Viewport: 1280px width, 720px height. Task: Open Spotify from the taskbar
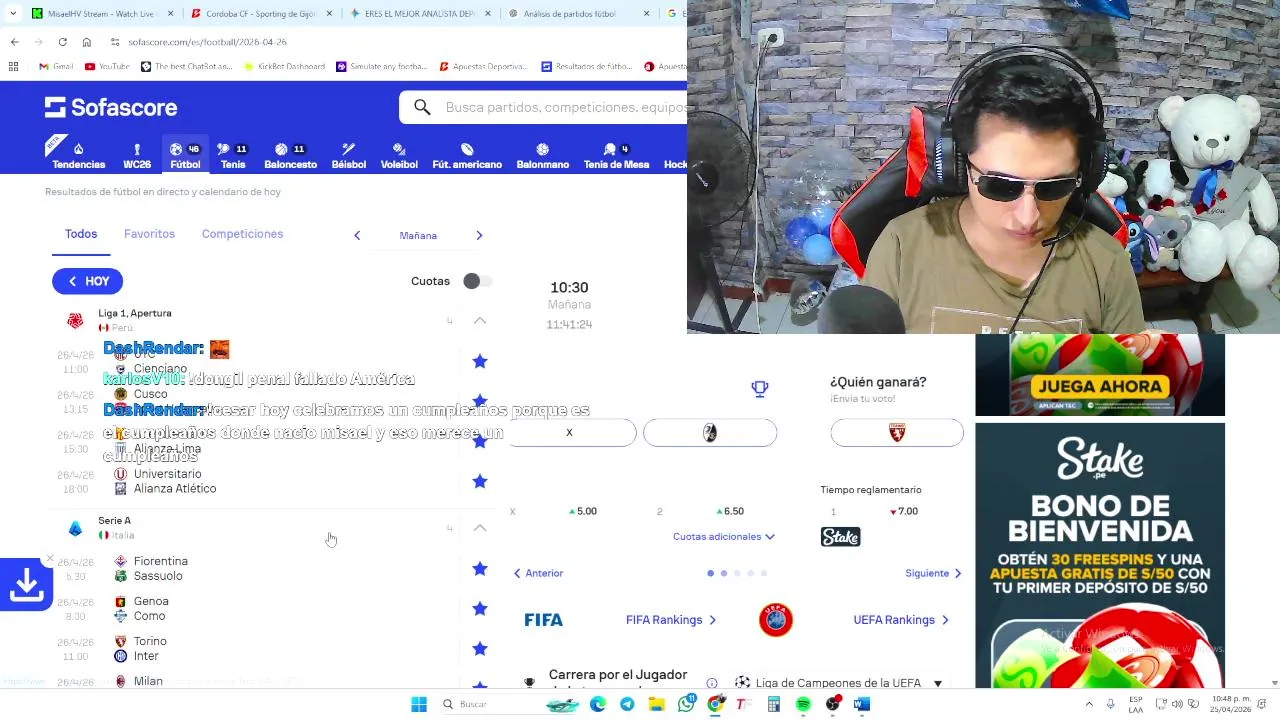pos(803,704)
